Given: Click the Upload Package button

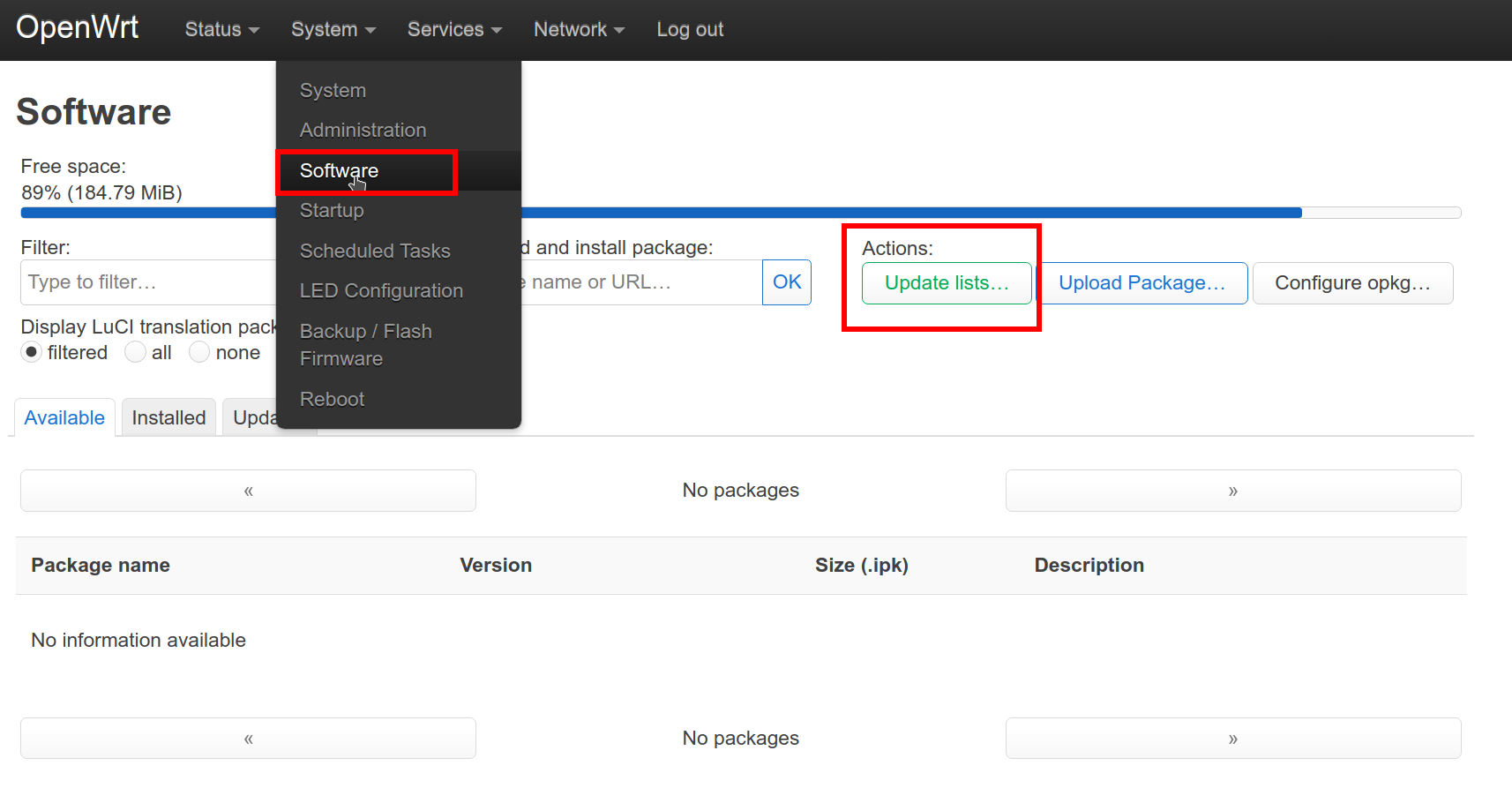Looking at the screenshot, I should point(1141,283).
